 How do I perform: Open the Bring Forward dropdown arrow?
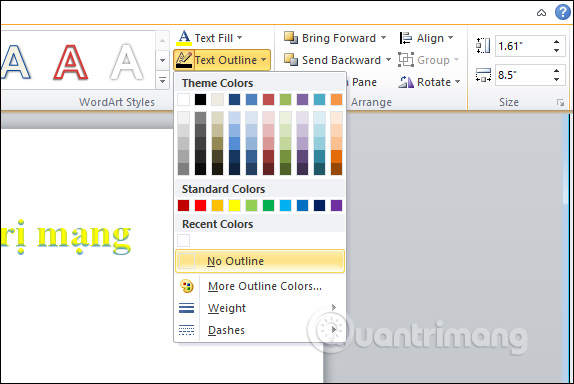pos(383,38)
